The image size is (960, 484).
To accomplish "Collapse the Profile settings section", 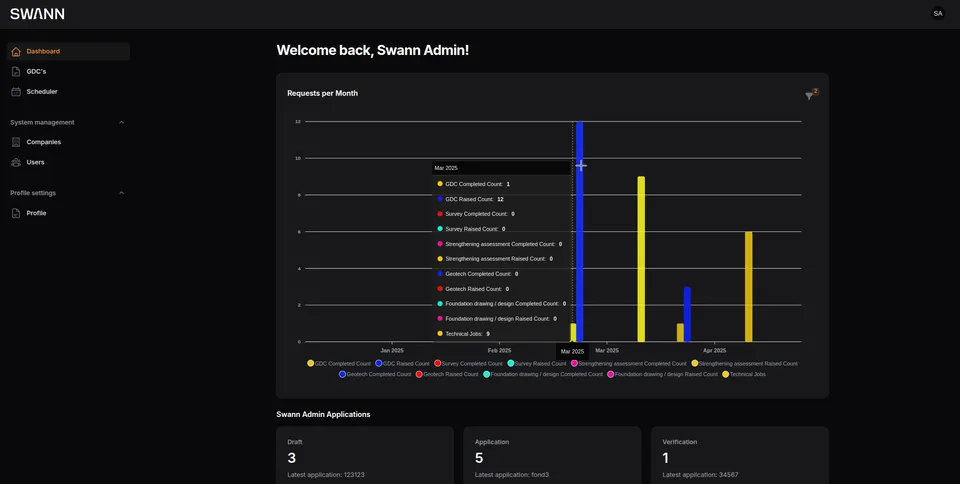I will (121, 193).
